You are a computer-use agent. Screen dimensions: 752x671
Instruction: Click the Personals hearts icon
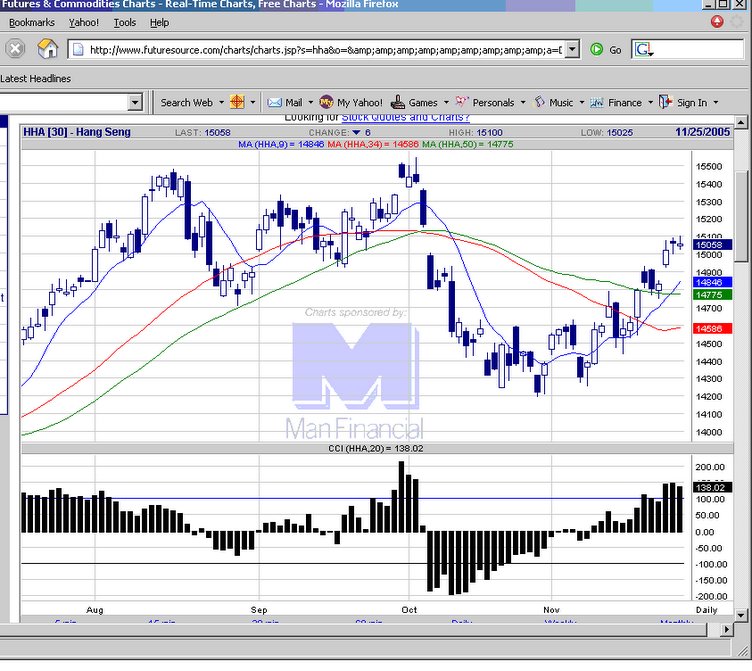(461, 102)
